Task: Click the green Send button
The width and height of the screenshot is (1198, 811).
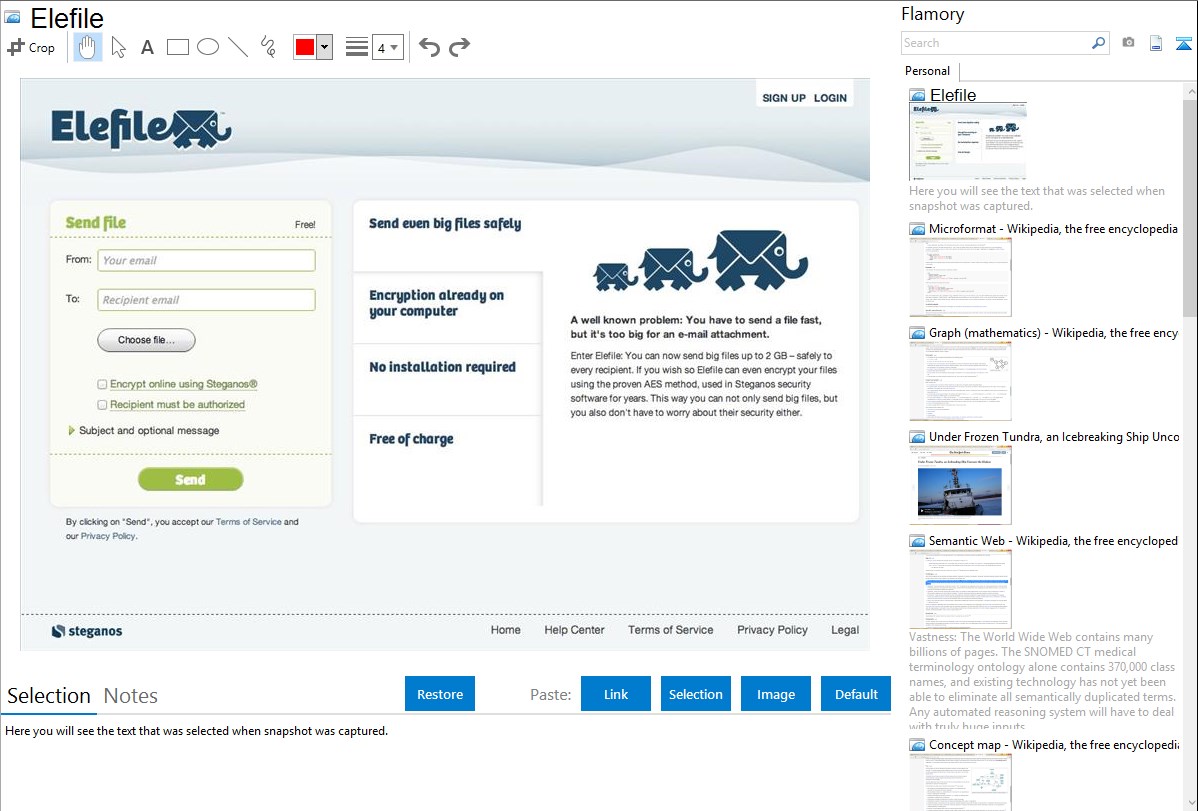Action: pyautogui.click(x=190, y=479)
